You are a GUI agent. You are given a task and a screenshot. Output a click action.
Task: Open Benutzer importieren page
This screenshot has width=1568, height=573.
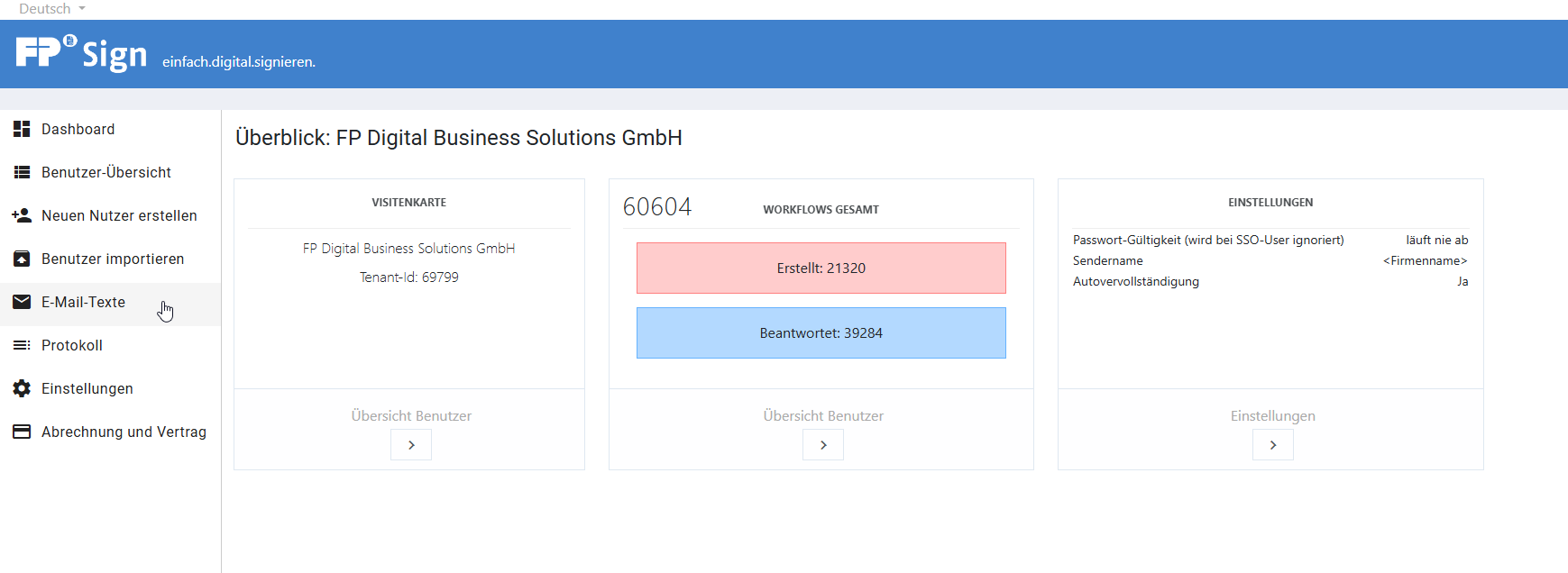(110, 259)
